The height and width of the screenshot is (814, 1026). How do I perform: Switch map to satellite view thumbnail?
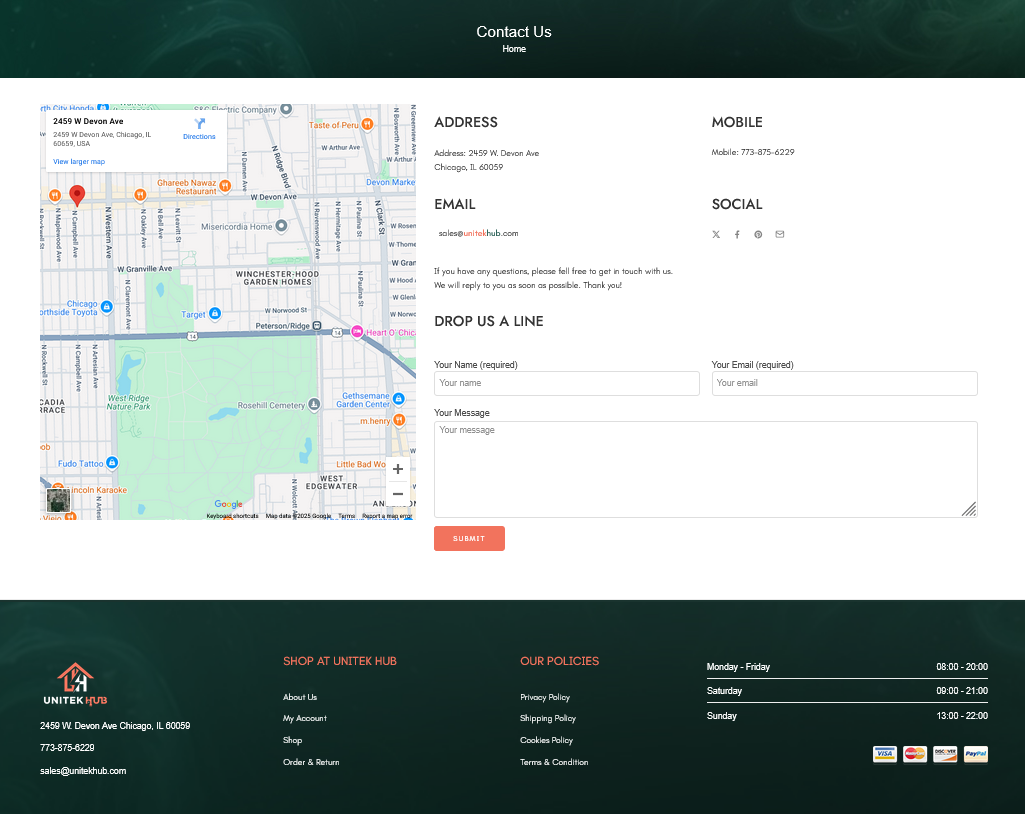click(57, 500)
